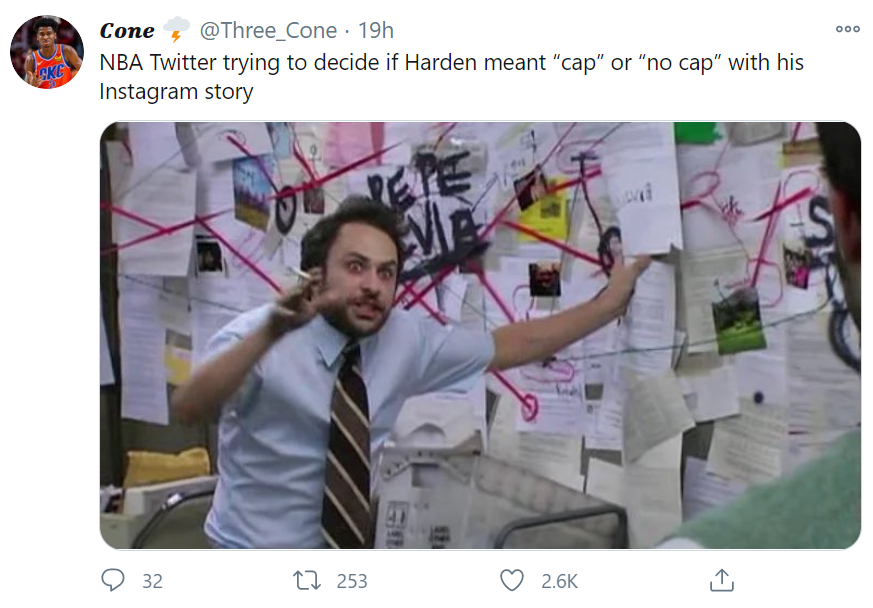Open the @Three_Cone handle link
873x608 pixels.
pyautogui.click(x=268, y=31)
